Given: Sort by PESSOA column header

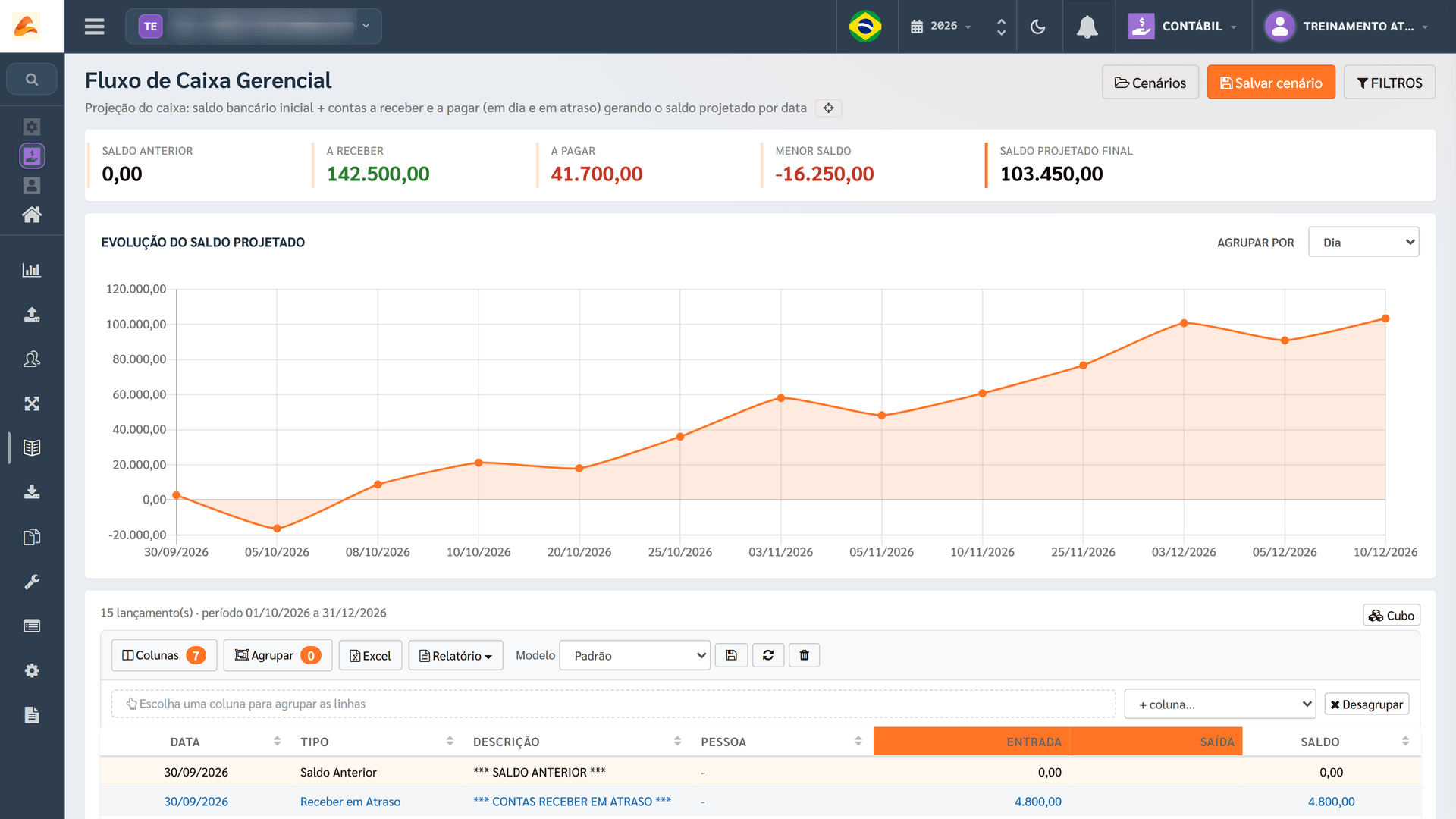Looking at the screenshot, I should (782, 741).
